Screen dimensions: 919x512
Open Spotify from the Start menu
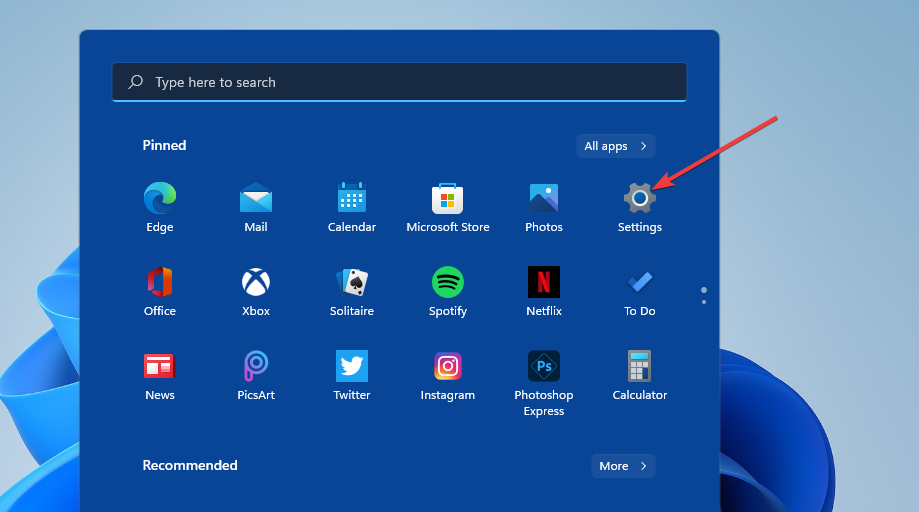tap(448, 291)
